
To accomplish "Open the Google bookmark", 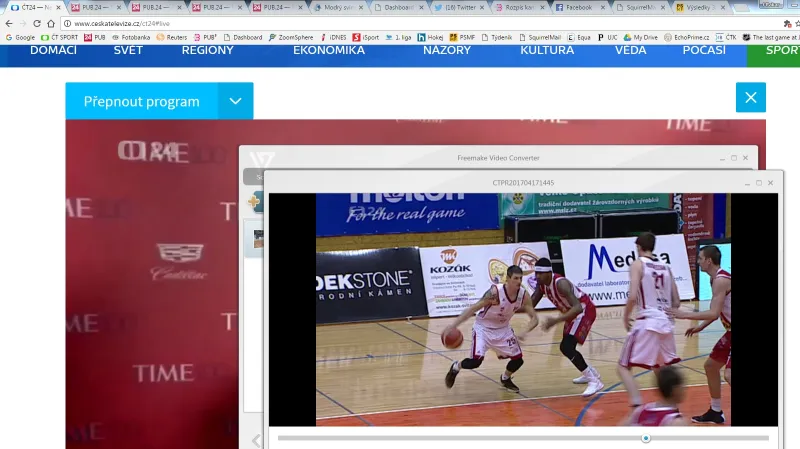I will point(20,37).
